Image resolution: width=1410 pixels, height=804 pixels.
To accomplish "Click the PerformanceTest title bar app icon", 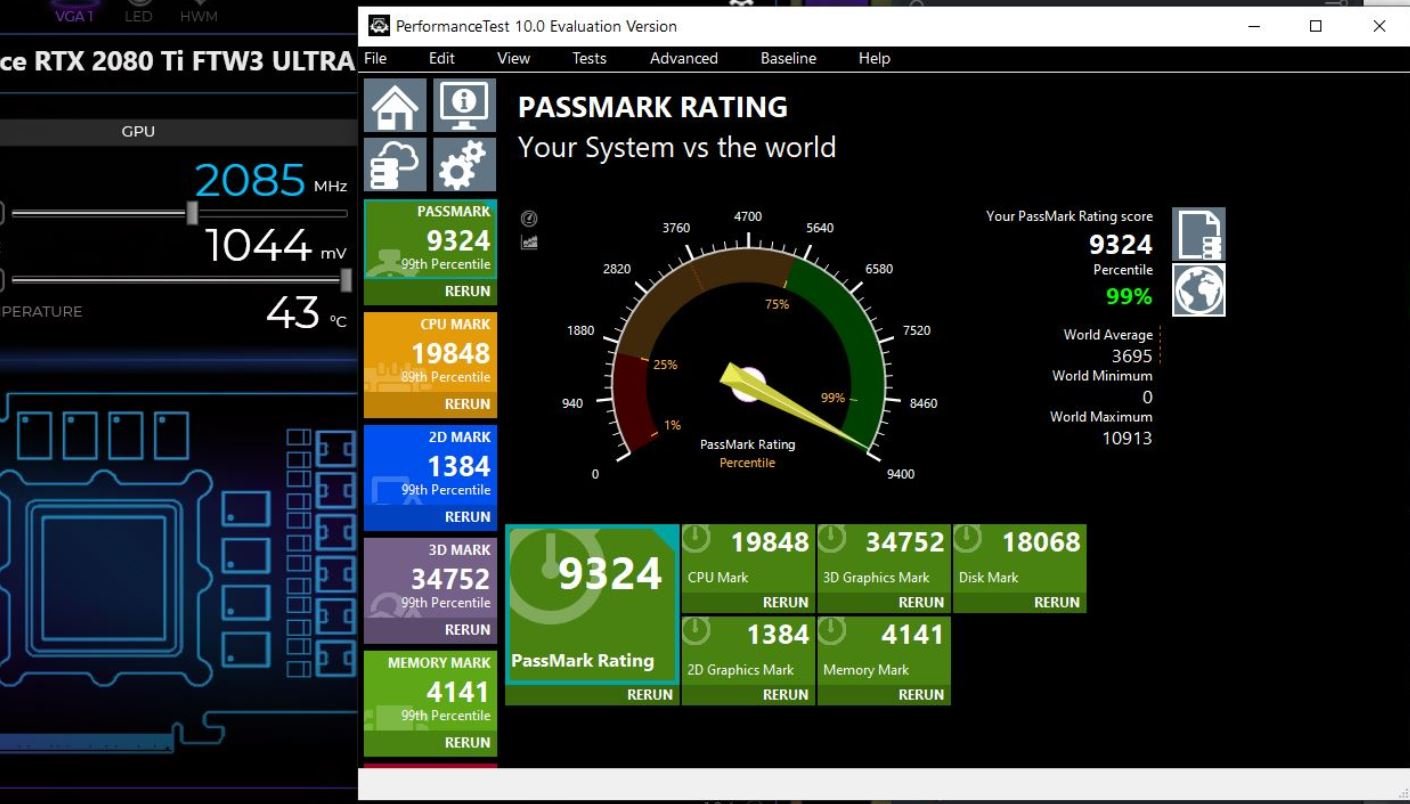I will pos(379,26).
